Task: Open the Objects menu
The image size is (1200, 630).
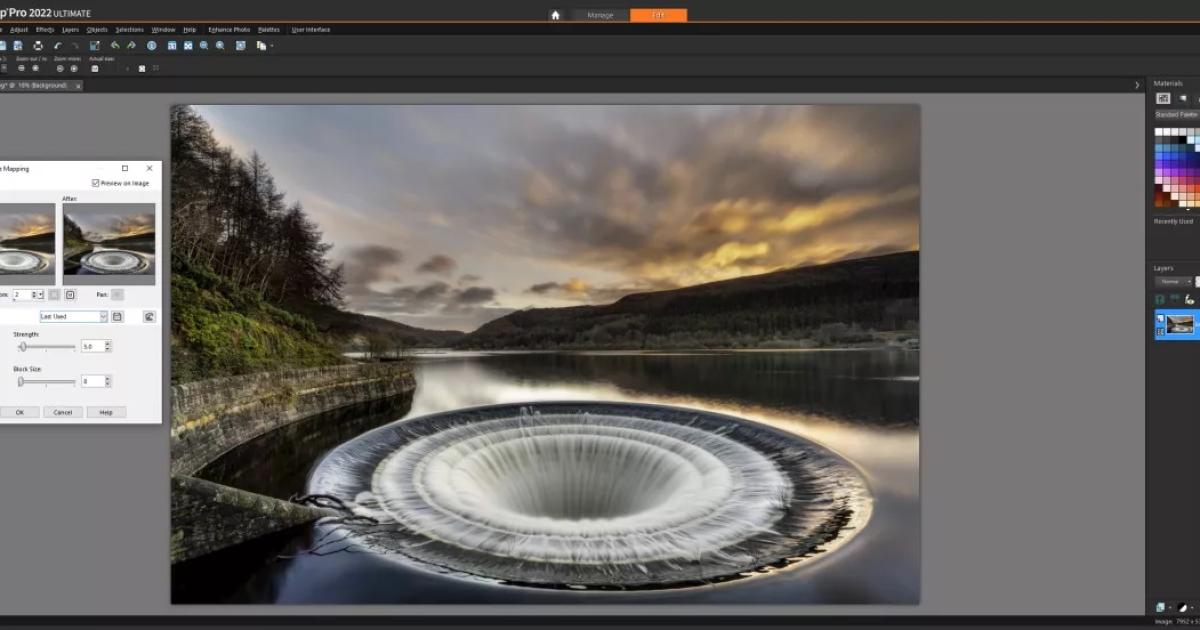Action: pyautogui.click(x=97, y=30)
